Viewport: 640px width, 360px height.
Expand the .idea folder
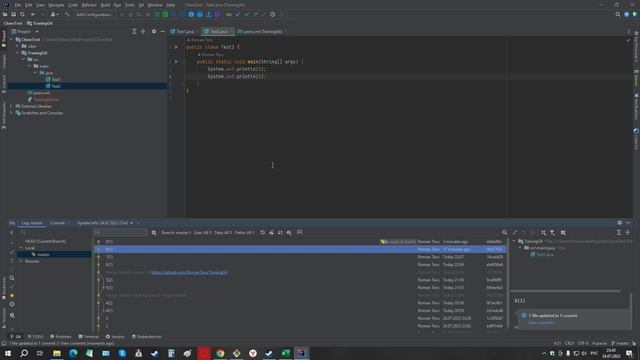click(x=18, y=46)
